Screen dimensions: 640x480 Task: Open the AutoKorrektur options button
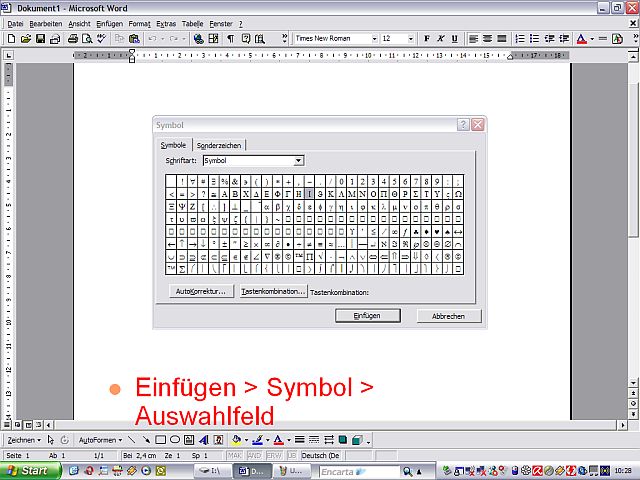coord(202,292)
